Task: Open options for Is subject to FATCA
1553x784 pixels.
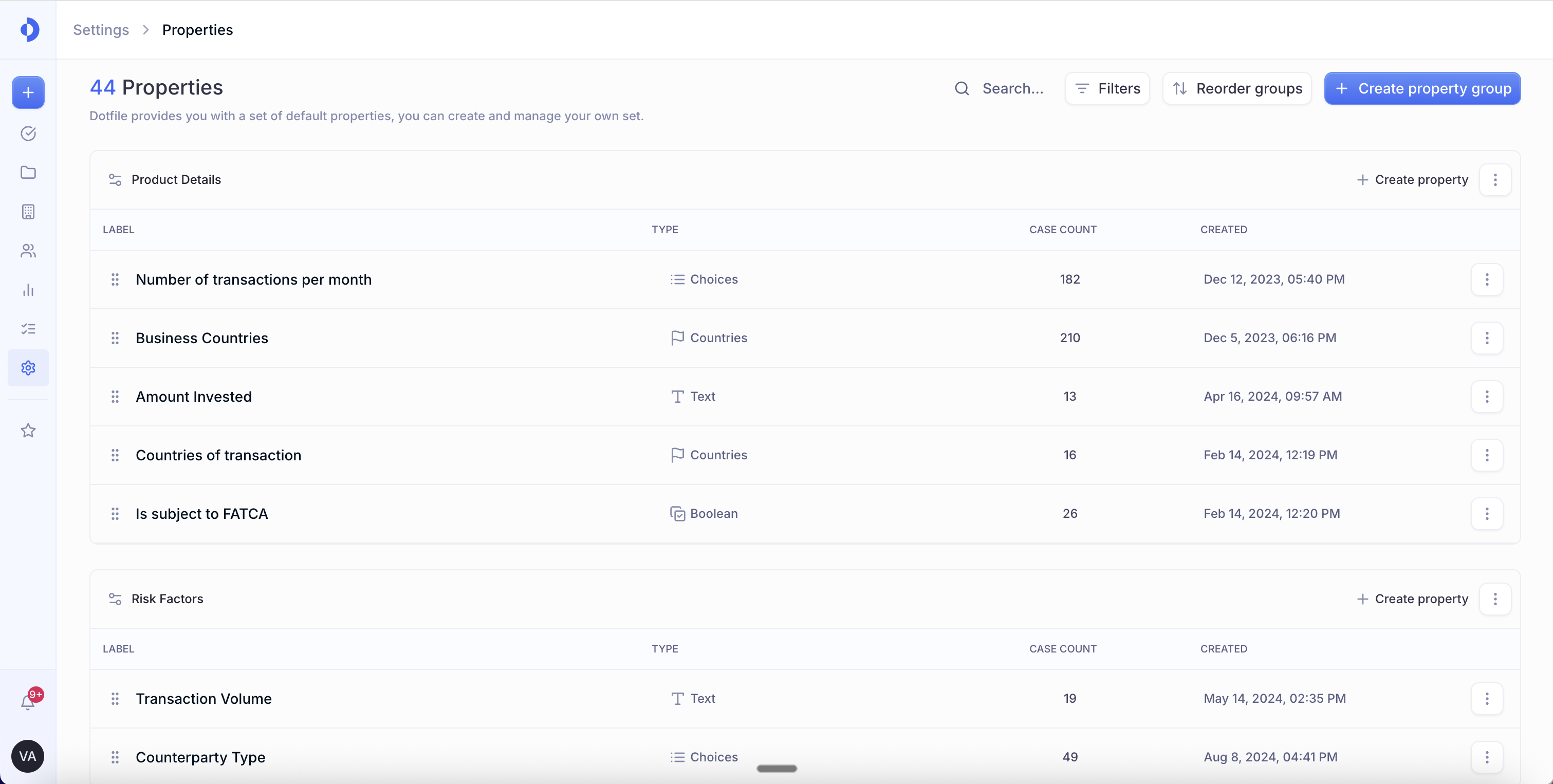Action: (1487, 514)
